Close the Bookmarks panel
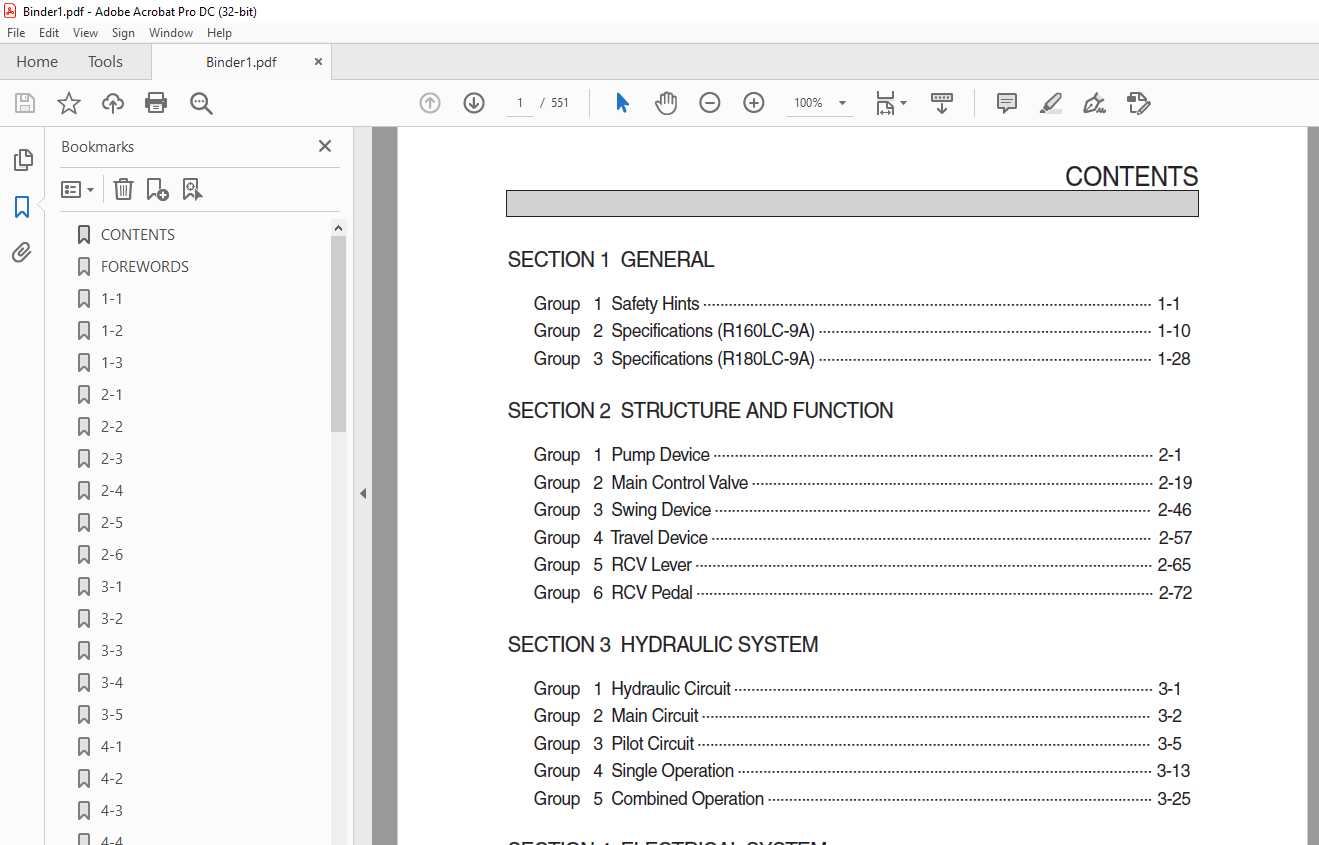This screenshot has width=1319, height=845. 325,146
